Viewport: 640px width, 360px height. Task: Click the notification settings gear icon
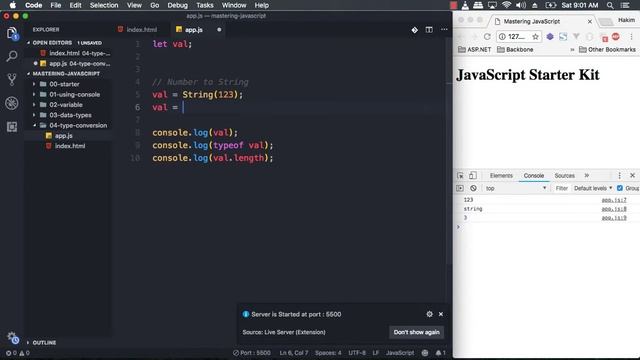(429, 314)
